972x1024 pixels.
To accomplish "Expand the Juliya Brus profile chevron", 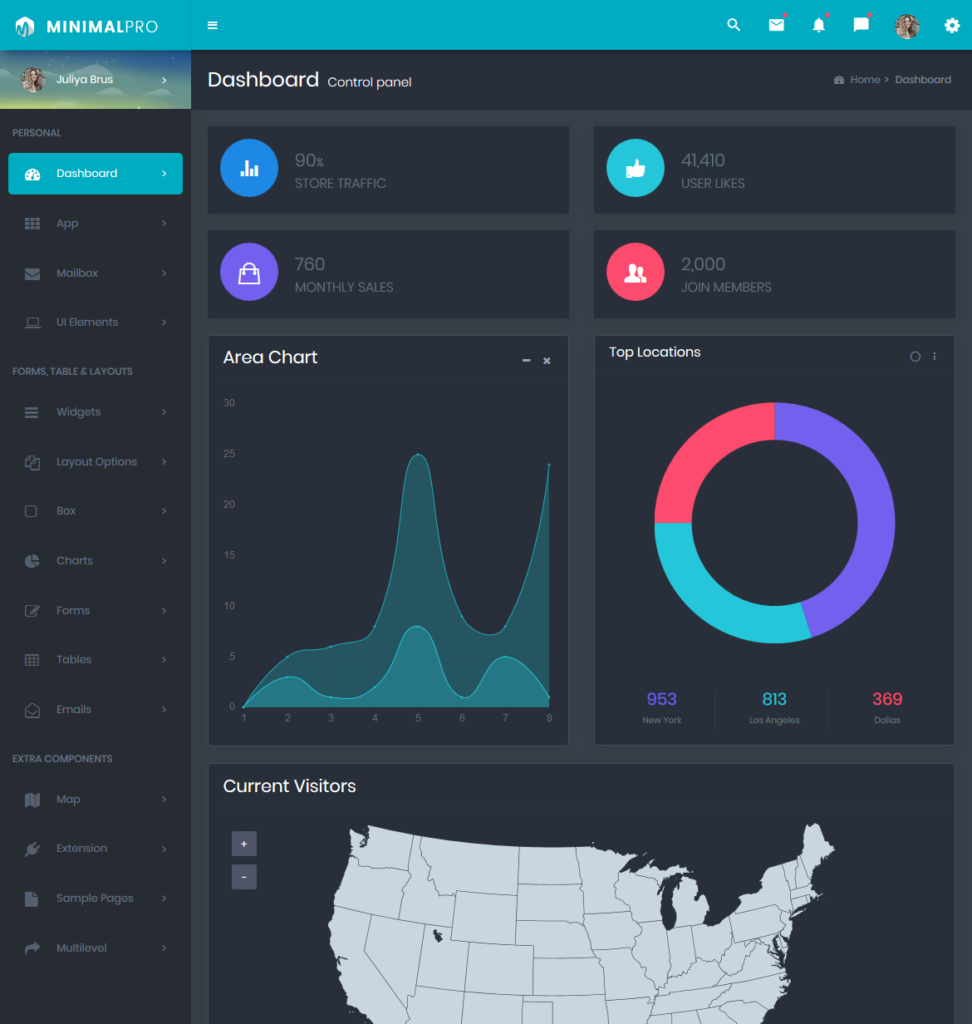I will 164,80.
